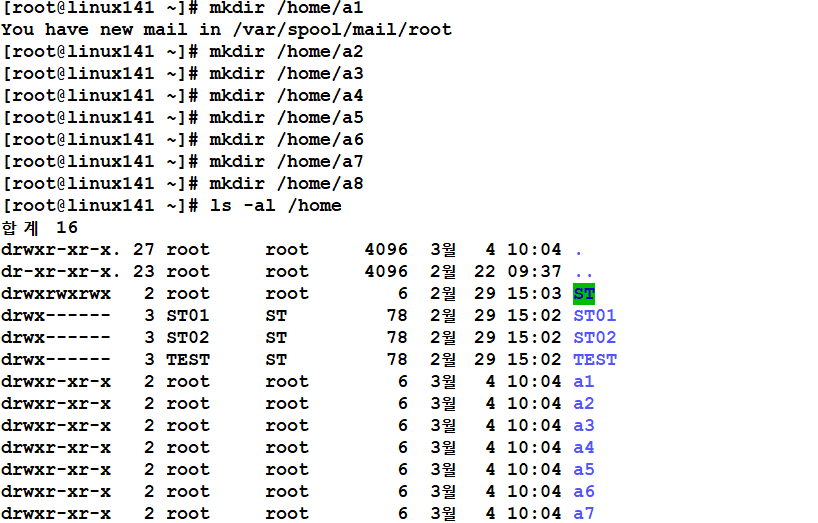This screenshot has height=523, width=818.
Task: Click the single dot current directory entry
Action: [x=579, y=252]
